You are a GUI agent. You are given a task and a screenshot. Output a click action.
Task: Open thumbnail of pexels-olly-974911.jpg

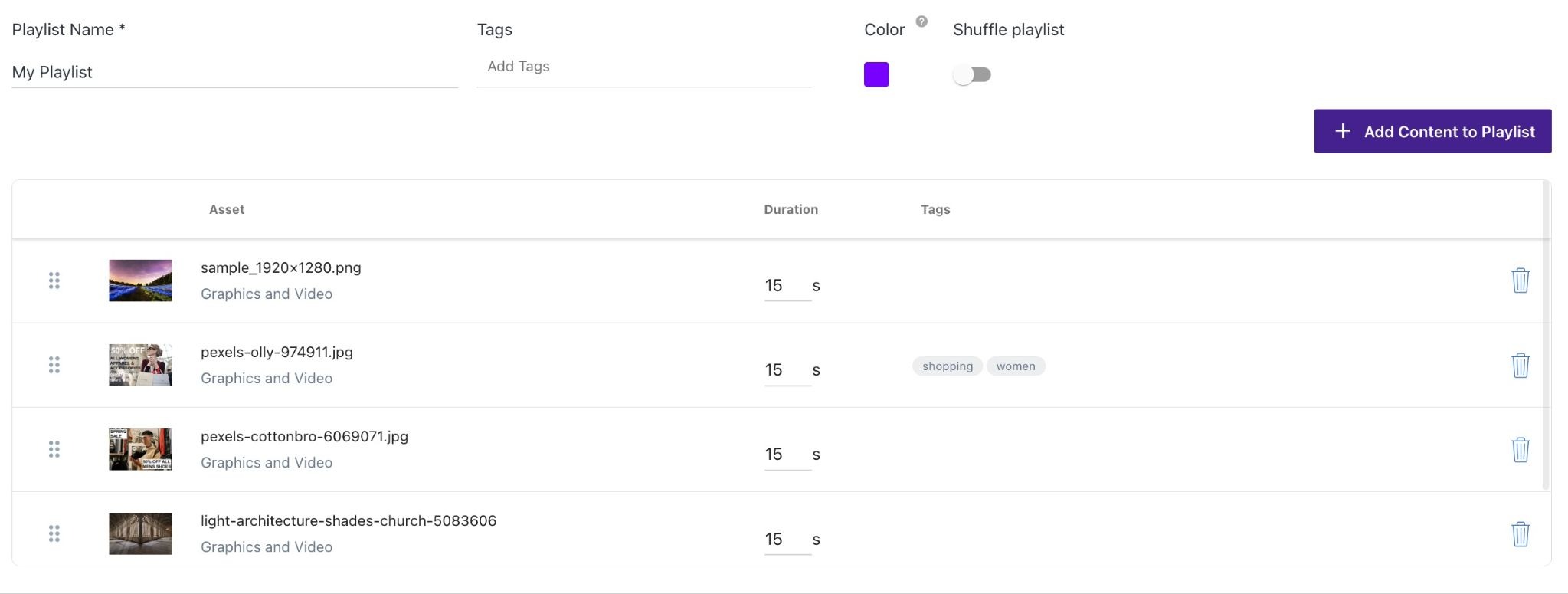(140, 365)
